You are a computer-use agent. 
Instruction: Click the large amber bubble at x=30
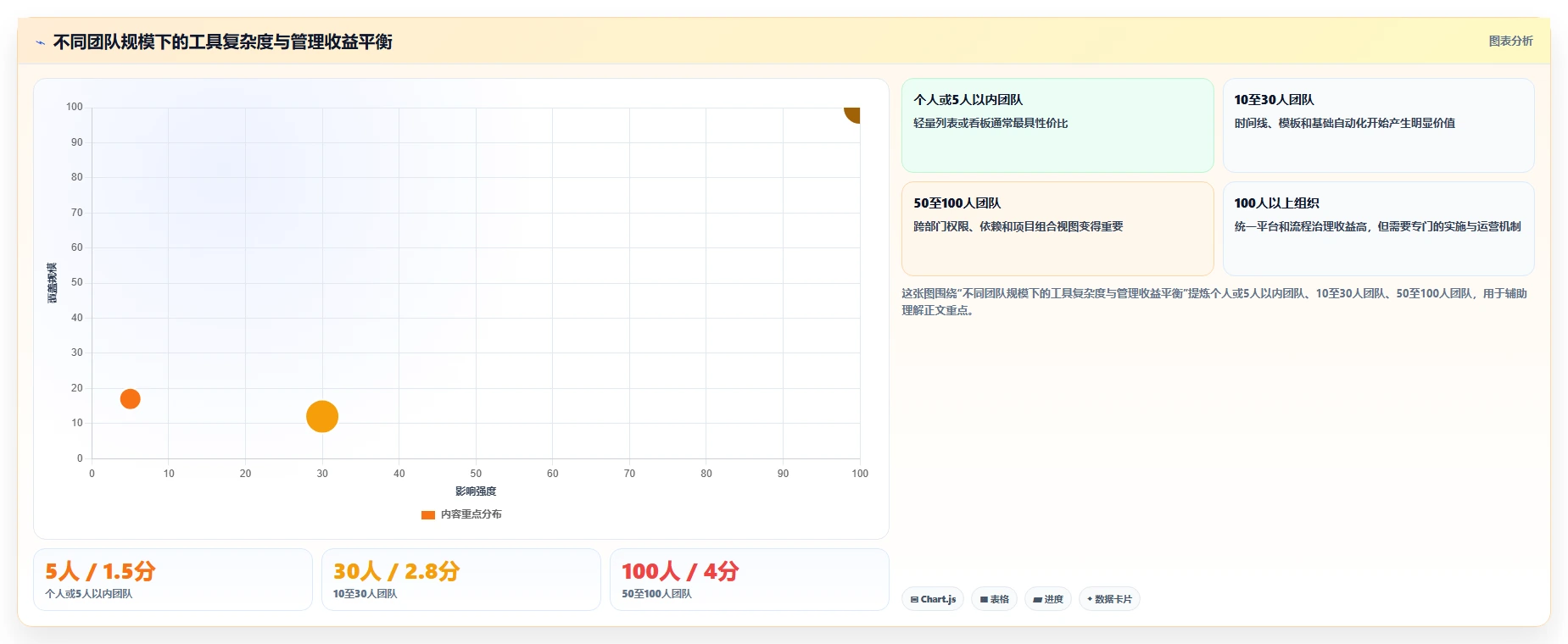click(322, 416)
